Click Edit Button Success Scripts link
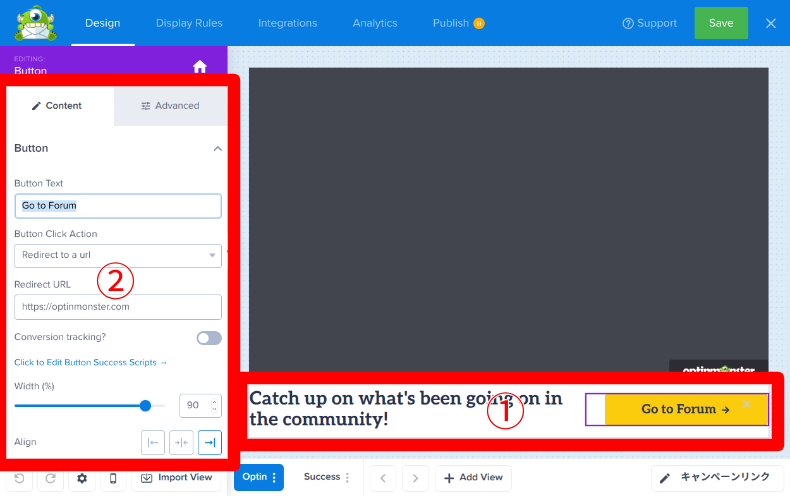Screen dimensions: 790x496 [91, 362]
